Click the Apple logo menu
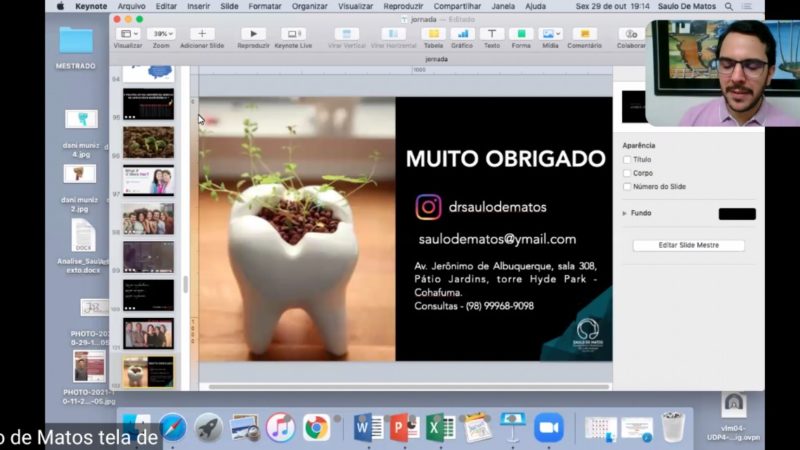Viewport: 800px width, 450px height. pos(60,6)
